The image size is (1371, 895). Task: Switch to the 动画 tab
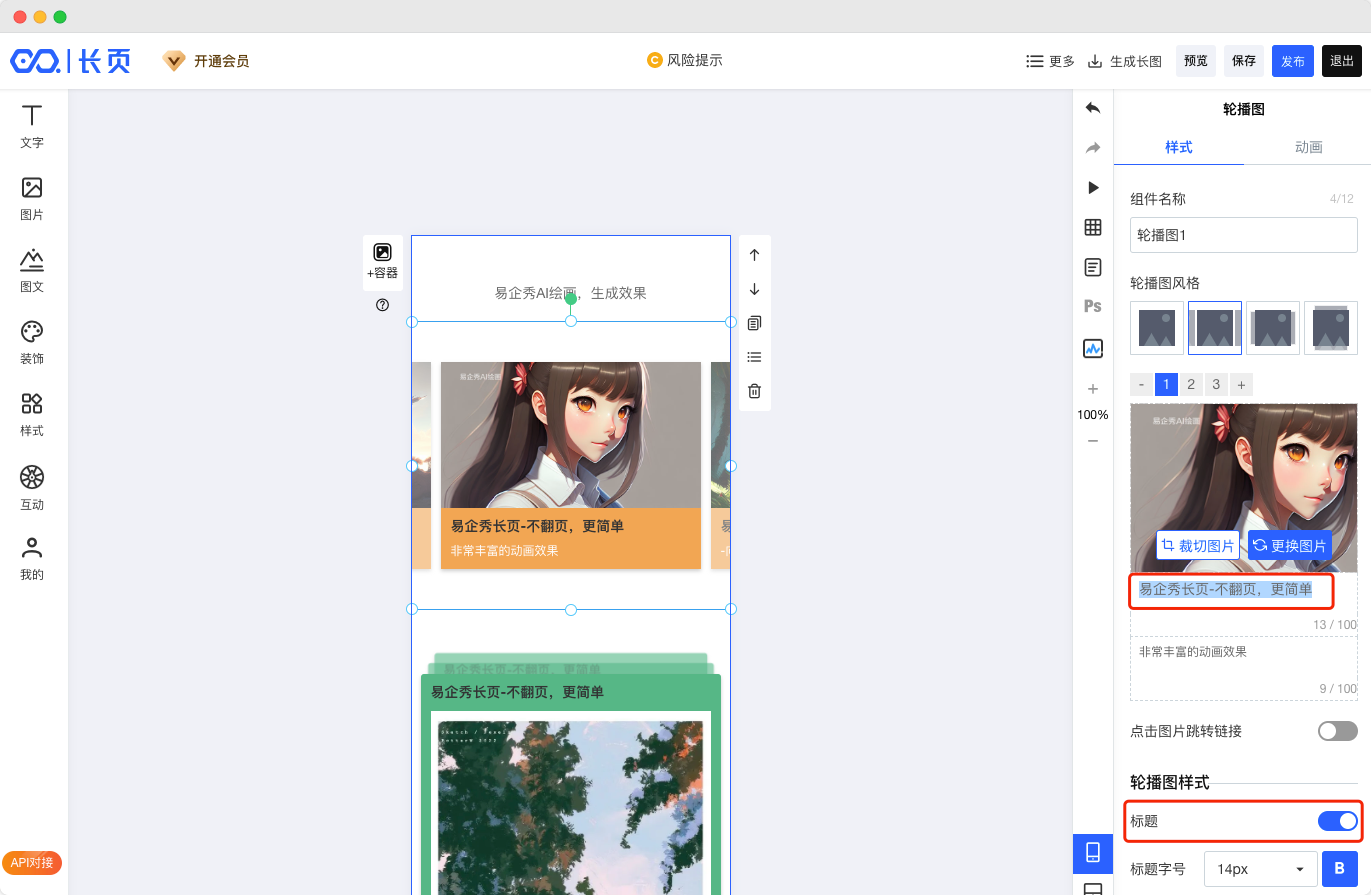coord(1308,147)
